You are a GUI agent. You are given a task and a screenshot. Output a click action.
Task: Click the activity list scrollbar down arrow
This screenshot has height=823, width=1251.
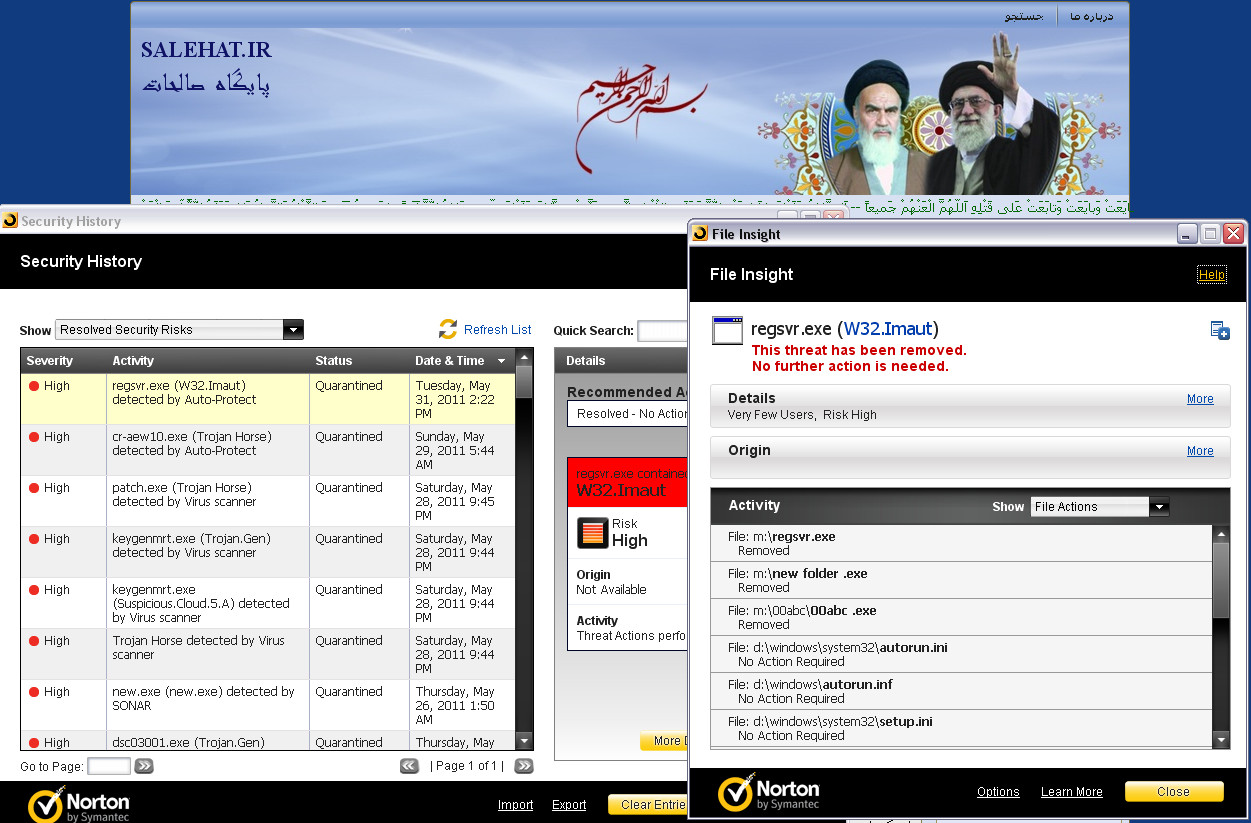point(1220,740)
